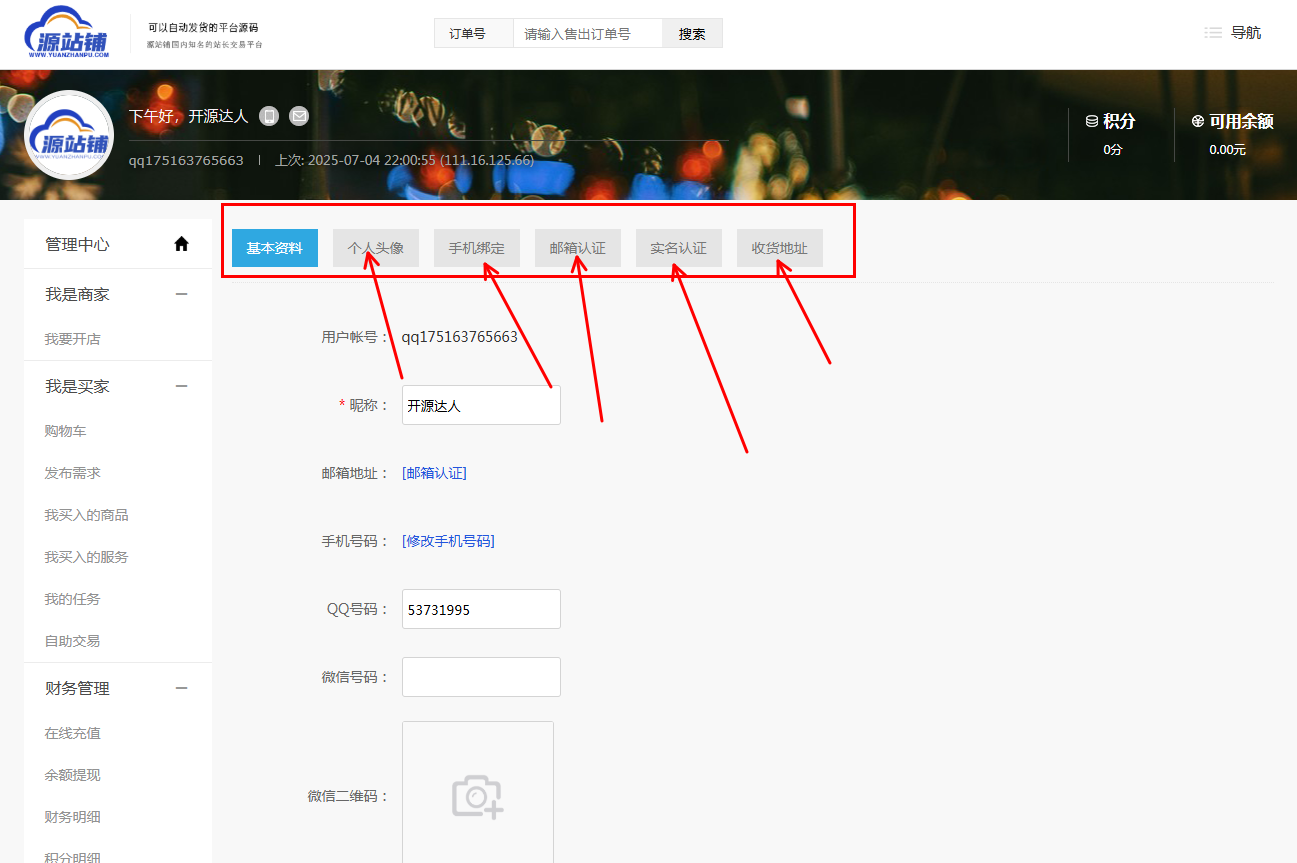Image resolution: width=1297 pixels, height=863 pixels.
Task: Click the round user avatar image
Action: pyautogui.click(x=69, y=135)
